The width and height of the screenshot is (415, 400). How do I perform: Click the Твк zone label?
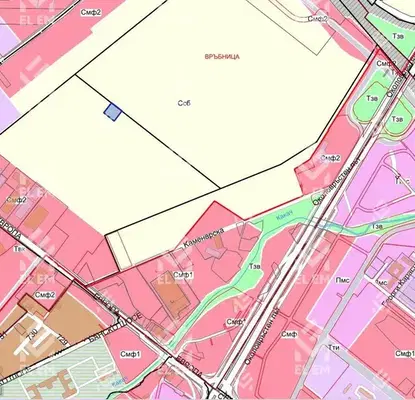[x=20, y=249]
